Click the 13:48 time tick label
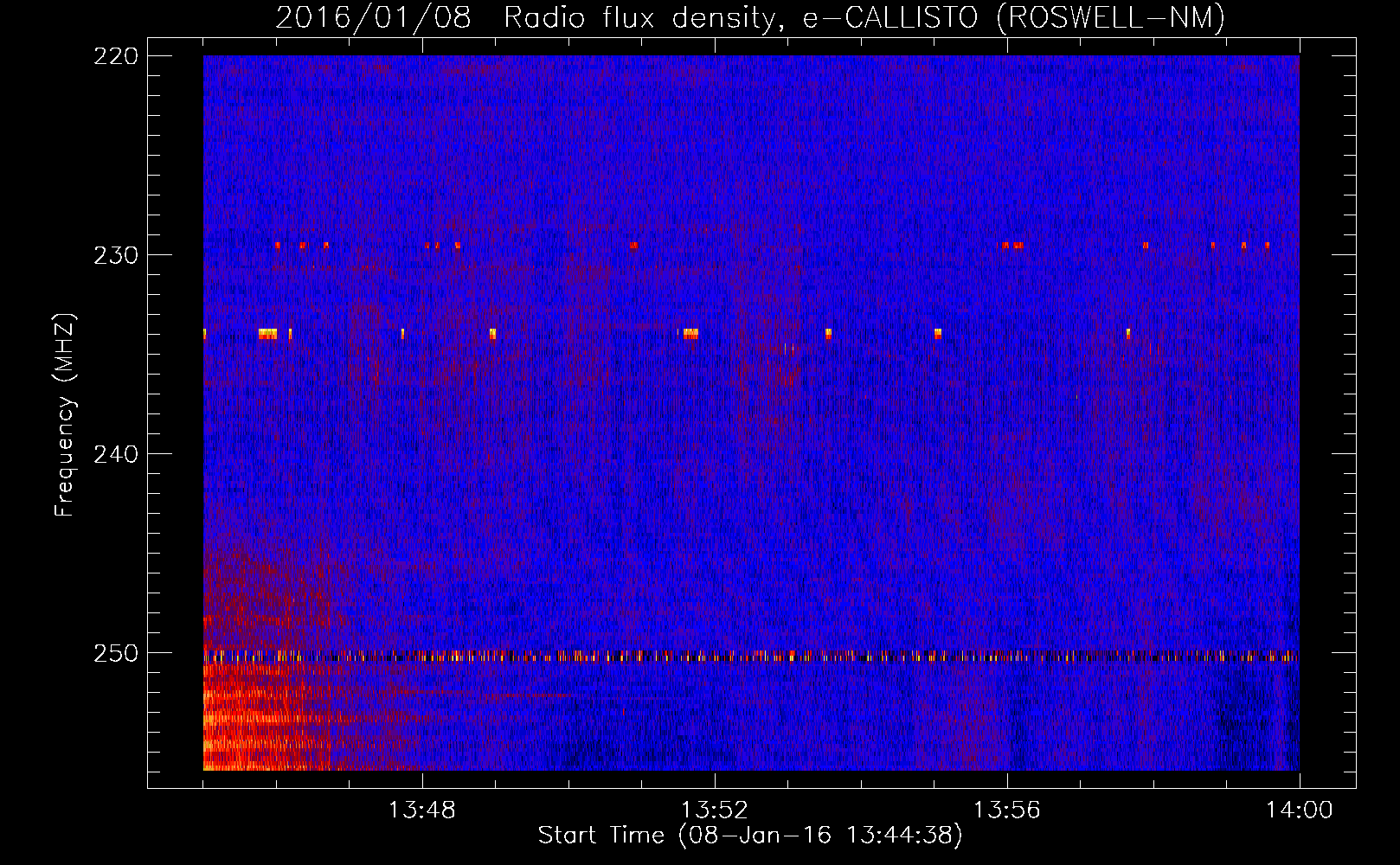This screenshot has height=865, width=1400. click(422, 810)
